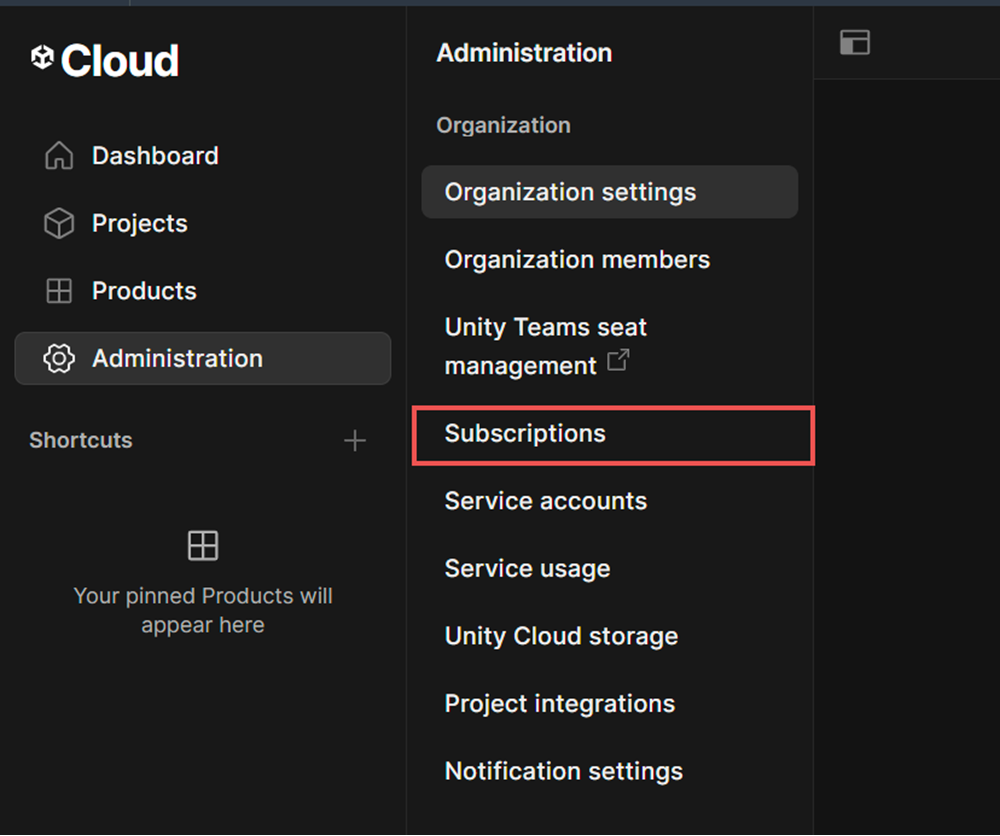This screenshot has height=836, width=1000.
Task: Click the Unity Cloud logo
Action: [103, 60]
